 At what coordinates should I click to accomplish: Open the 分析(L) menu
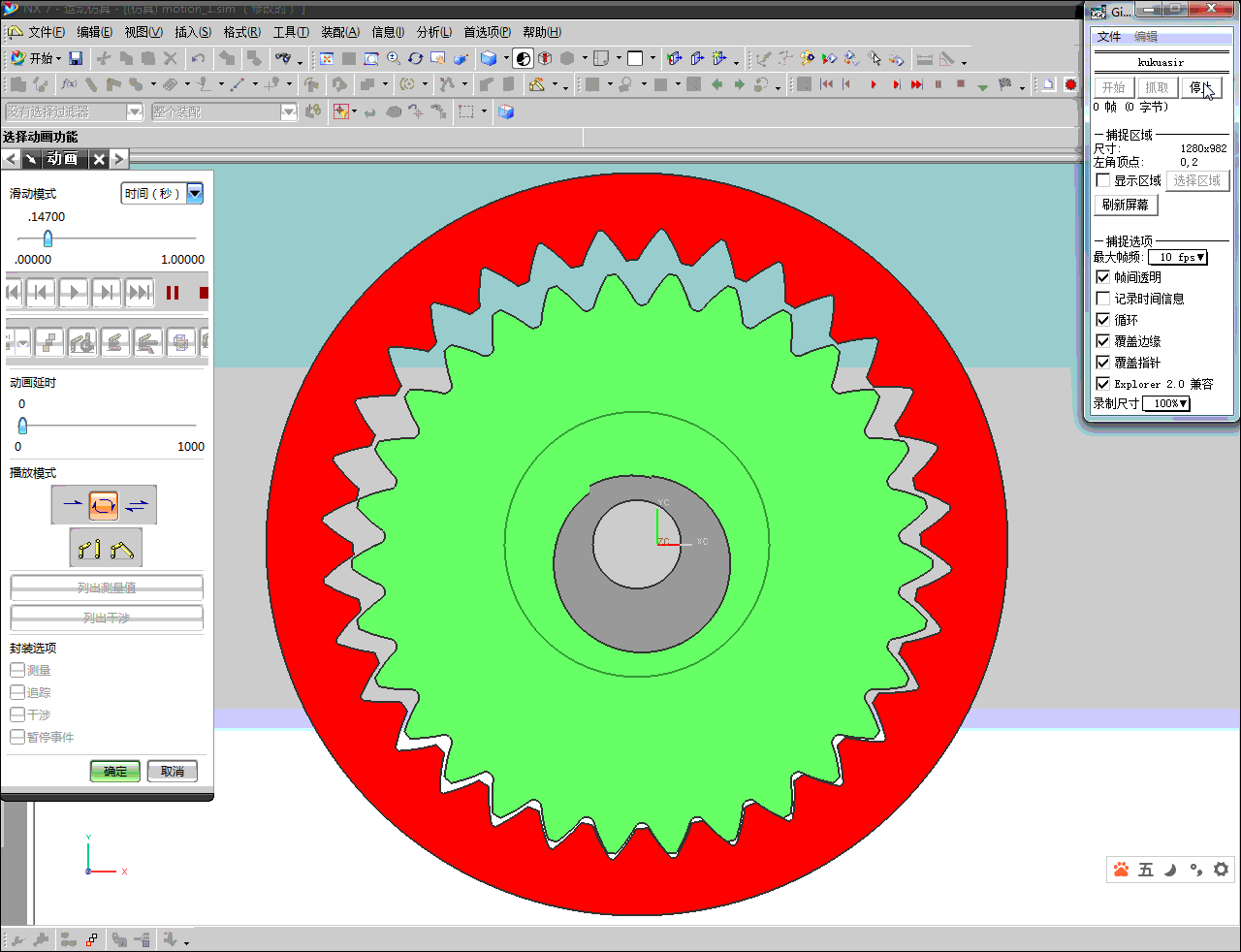434,32
